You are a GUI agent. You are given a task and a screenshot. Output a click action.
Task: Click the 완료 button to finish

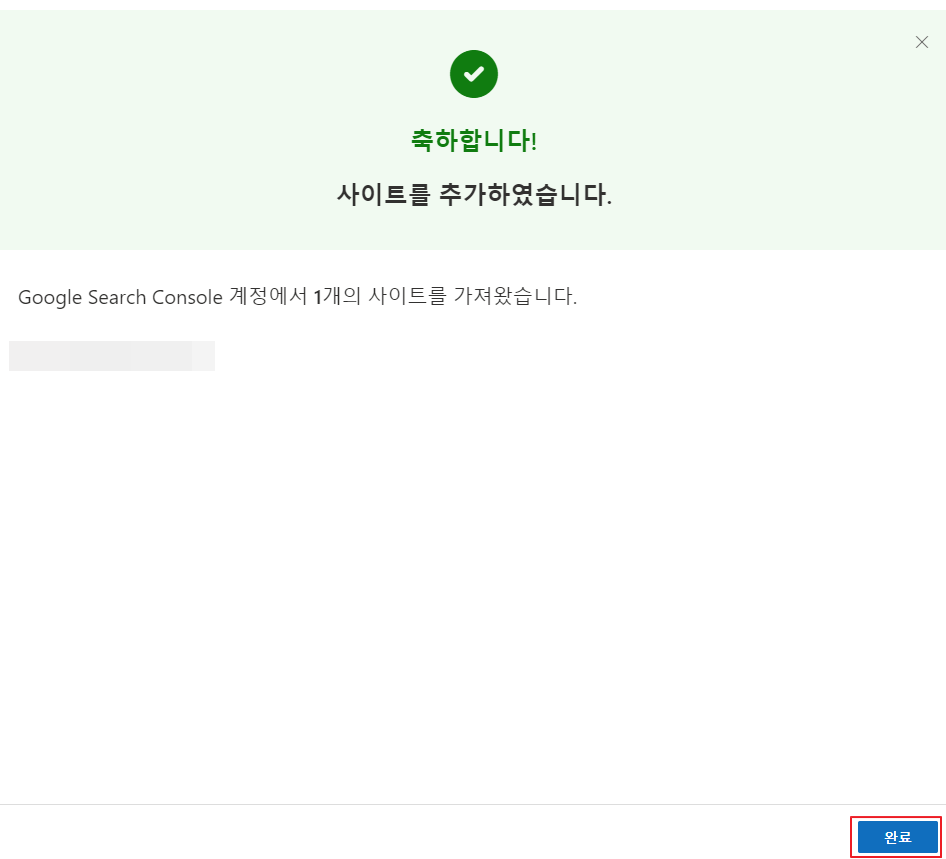(895, 837)
